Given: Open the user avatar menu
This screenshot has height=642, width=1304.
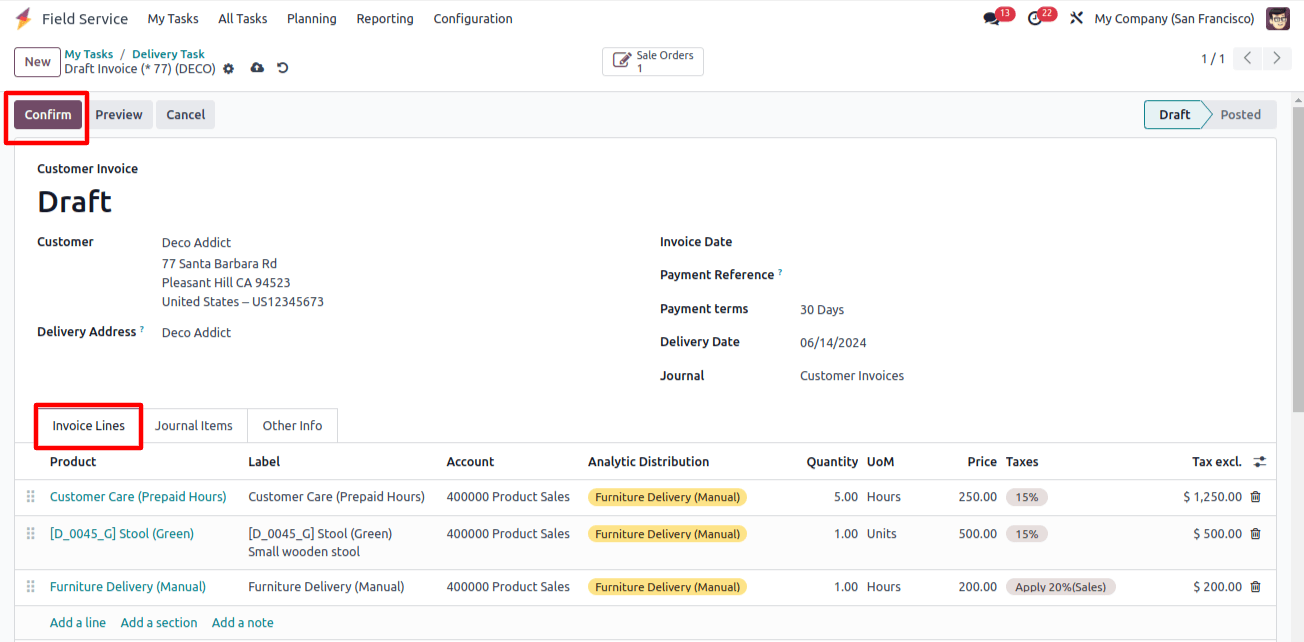Looking at the screenshot, I should (1277, 18).
